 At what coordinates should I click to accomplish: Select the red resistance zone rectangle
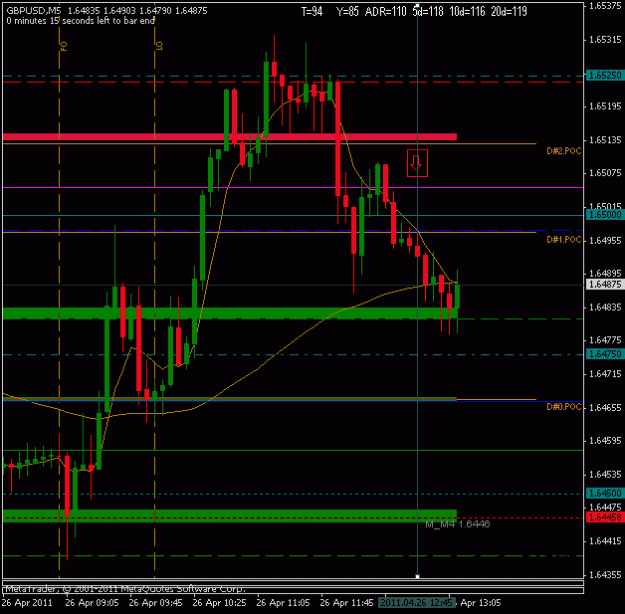230,137
